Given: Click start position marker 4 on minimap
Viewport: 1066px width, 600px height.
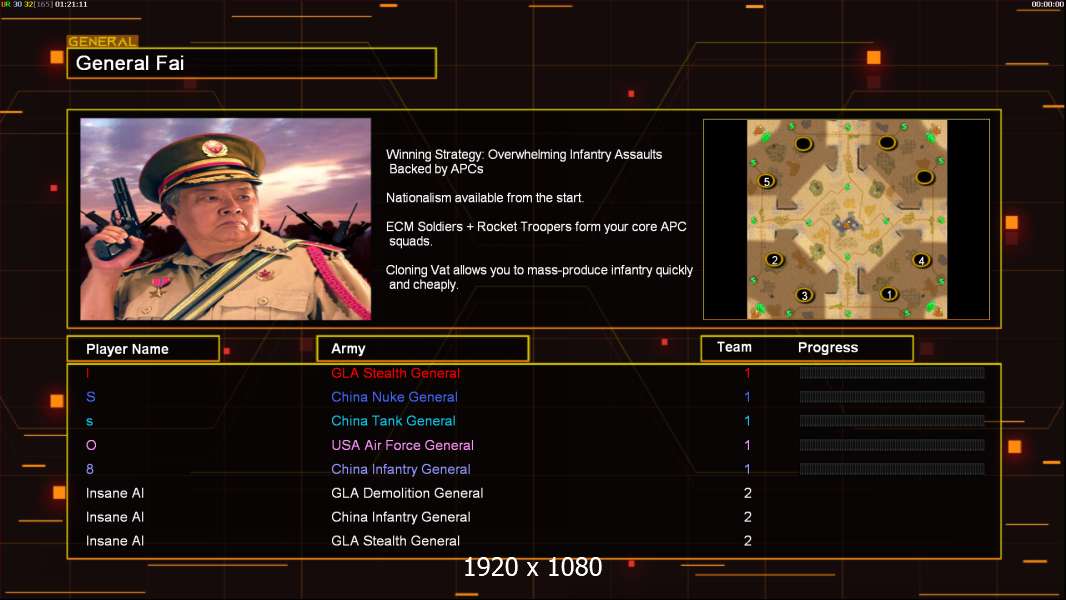Looking at the screenshot, I should coord(921,260).
